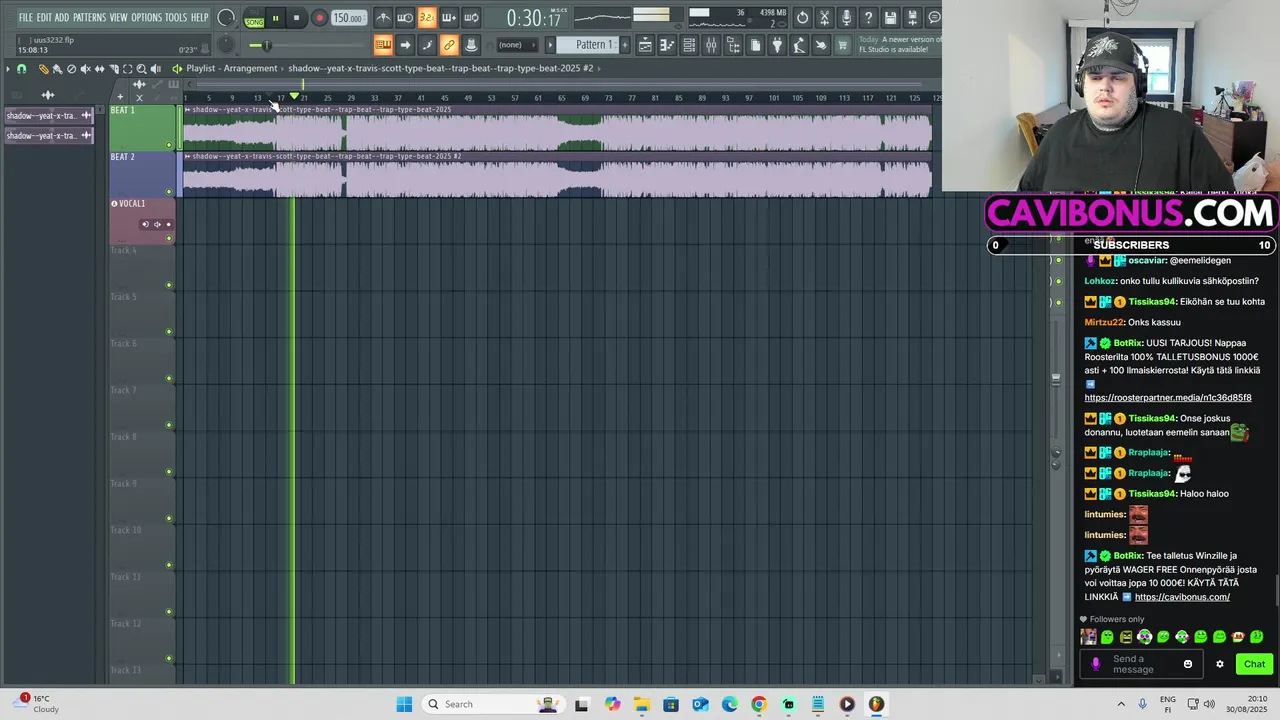Click the save project floppy icon
The image size is (1280, 720).
890,18
